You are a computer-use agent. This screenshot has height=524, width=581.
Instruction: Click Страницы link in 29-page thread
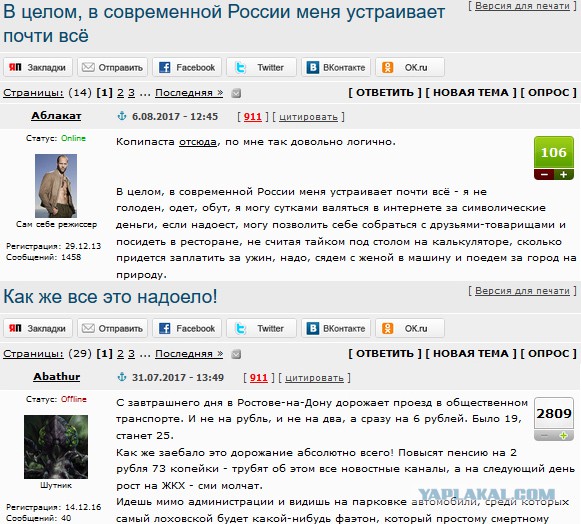pos(33,354)
